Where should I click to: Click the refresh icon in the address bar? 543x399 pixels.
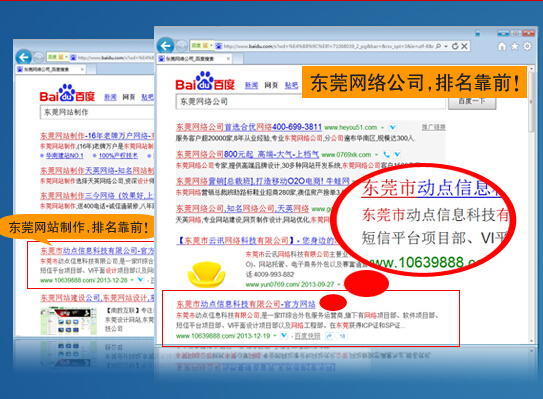click(455, 46)
